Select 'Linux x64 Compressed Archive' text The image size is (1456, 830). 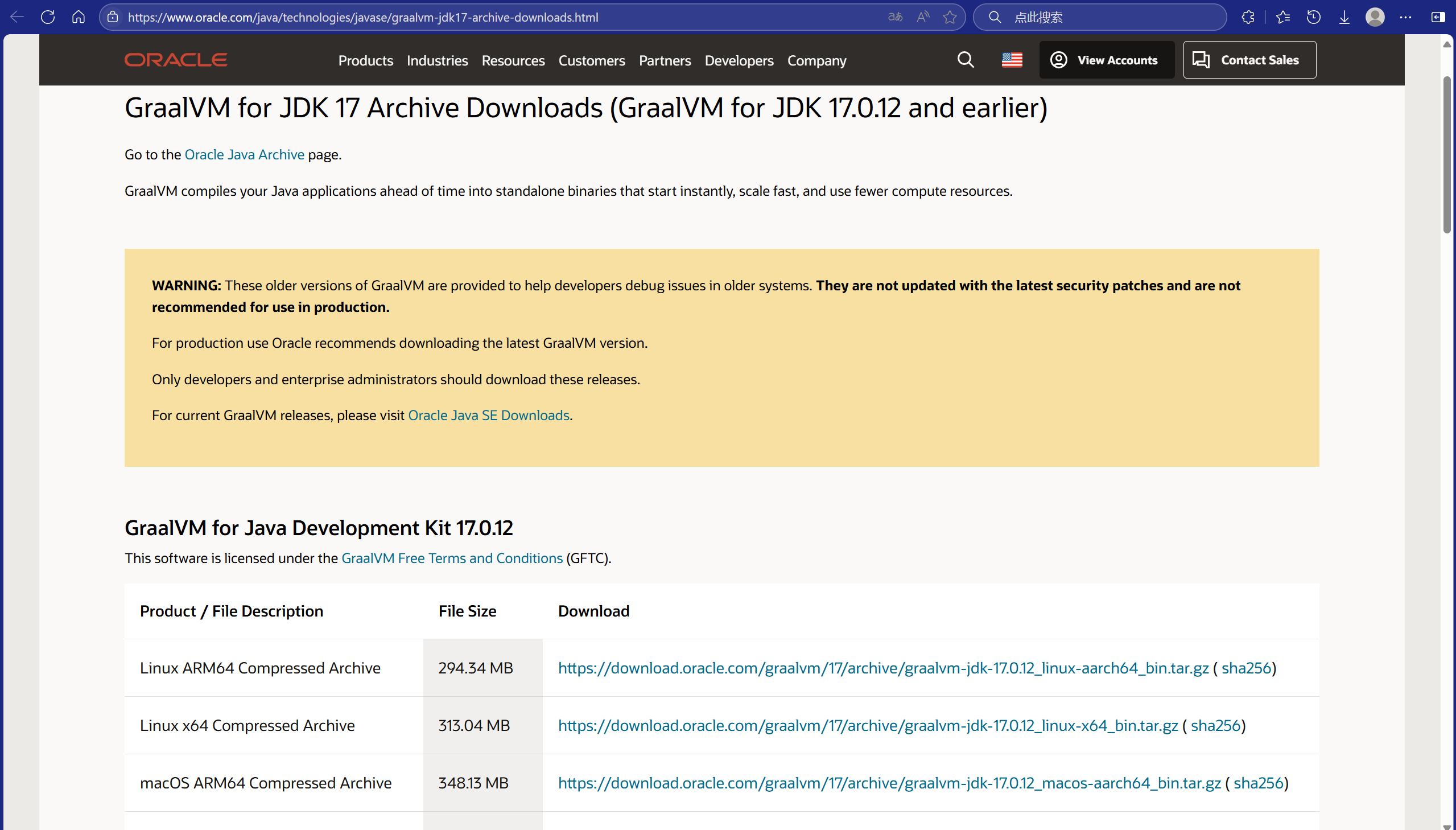click(248, 726)
